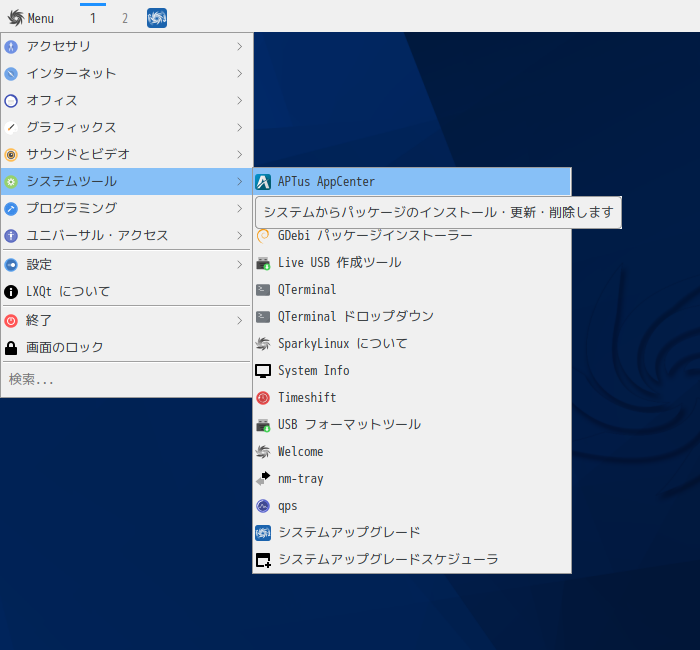
Task: Select GDebi パッケージインストーラー label
Action: tap(375, 235)
